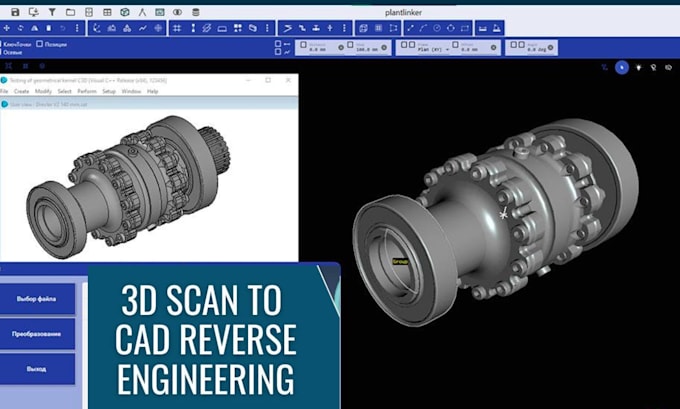
Task: Click the diagonal line draw tool
Action: click(x=410, y=28)
